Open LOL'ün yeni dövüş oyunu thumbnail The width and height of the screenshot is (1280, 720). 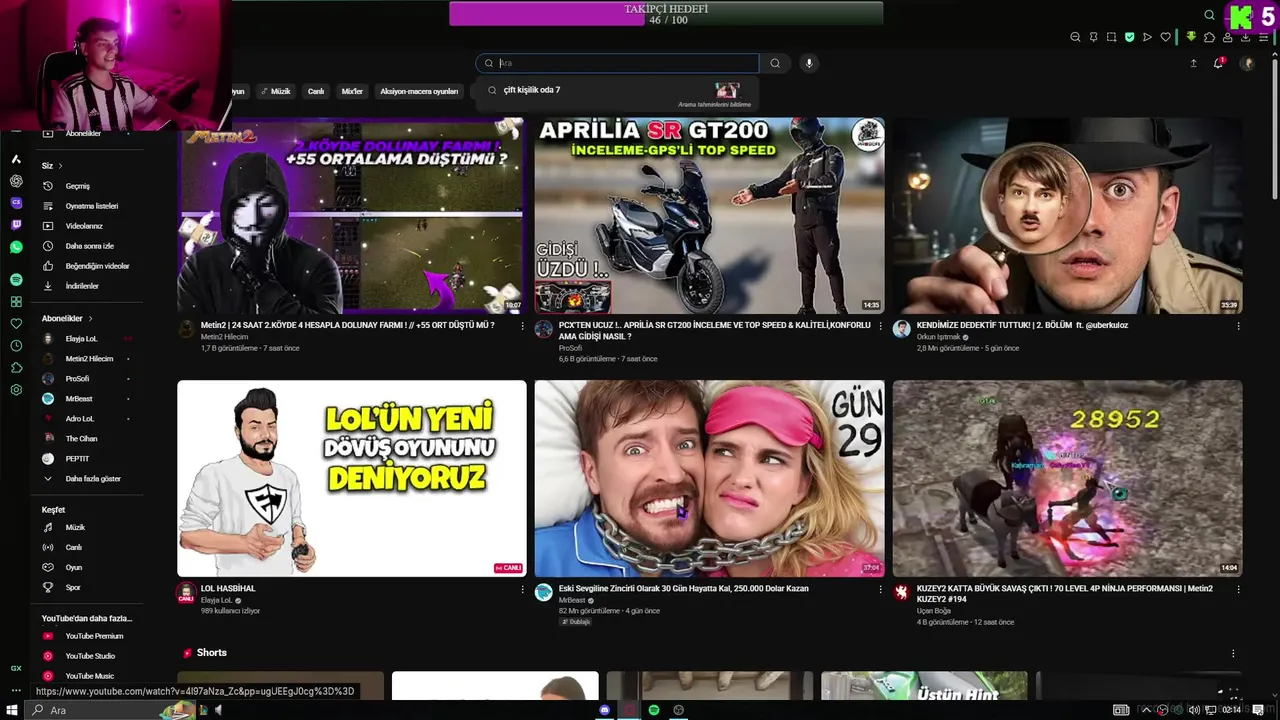coord(352,478)
